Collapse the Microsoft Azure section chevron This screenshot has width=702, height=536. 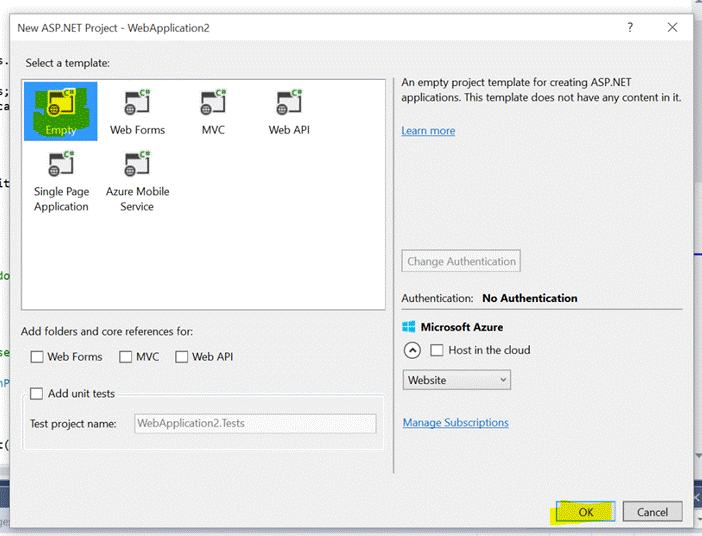tap(412, 350)
